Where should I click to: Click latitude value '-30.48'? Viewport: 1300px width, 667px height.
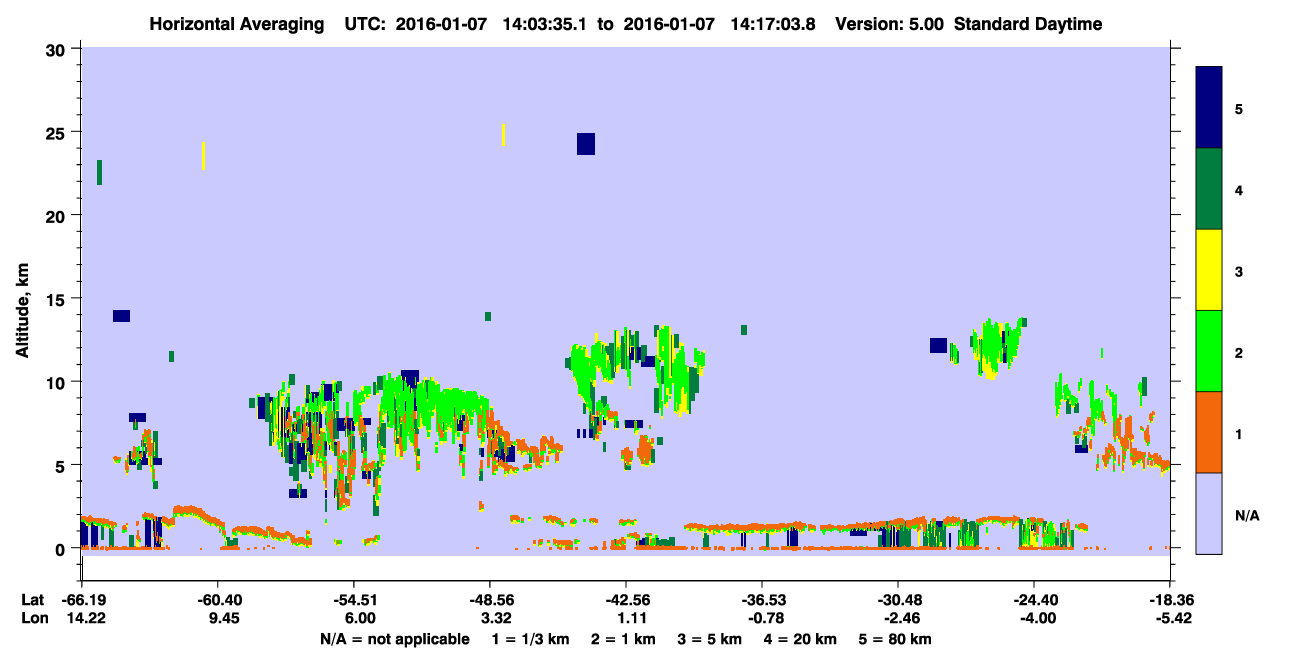coord(898,600)
